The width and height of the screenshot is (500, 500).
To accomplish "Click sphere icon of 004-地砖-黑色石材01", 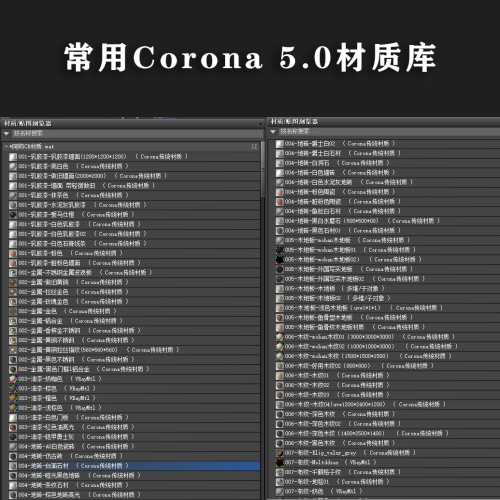I will pos(280,231).
